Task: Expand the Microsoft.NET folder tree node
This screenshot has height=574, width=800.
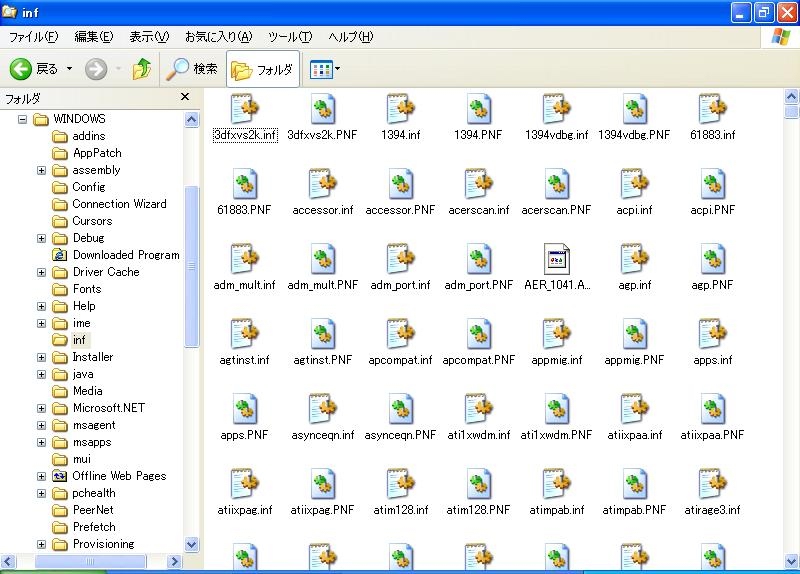Action: tap(41, 408)
